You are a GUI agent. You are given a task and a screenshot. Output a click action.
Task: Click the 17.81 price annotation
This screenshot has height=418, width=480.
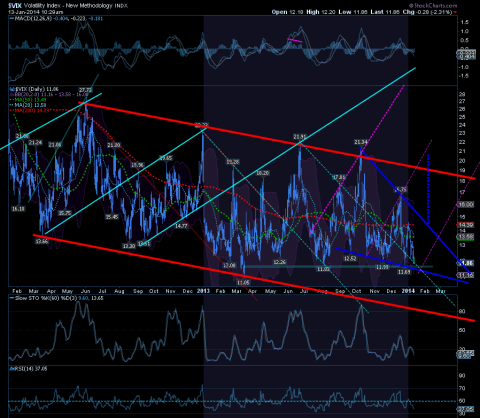[x=339, y=177]
